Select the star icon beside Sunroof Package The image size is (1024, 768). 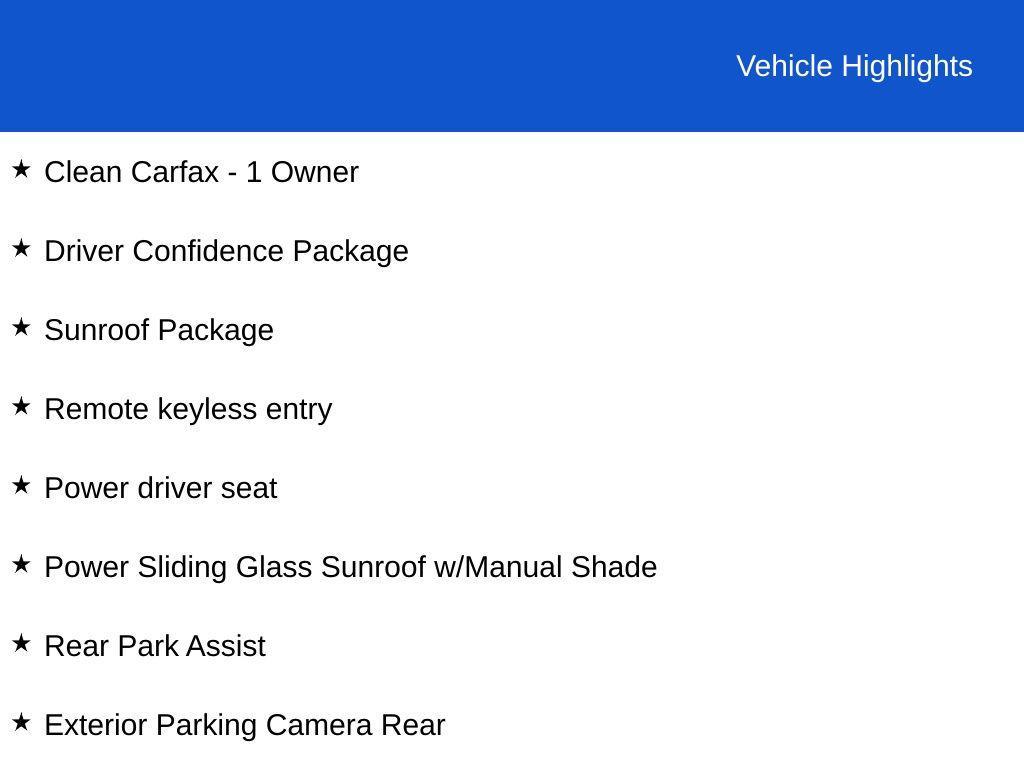[x=21, y=327]
